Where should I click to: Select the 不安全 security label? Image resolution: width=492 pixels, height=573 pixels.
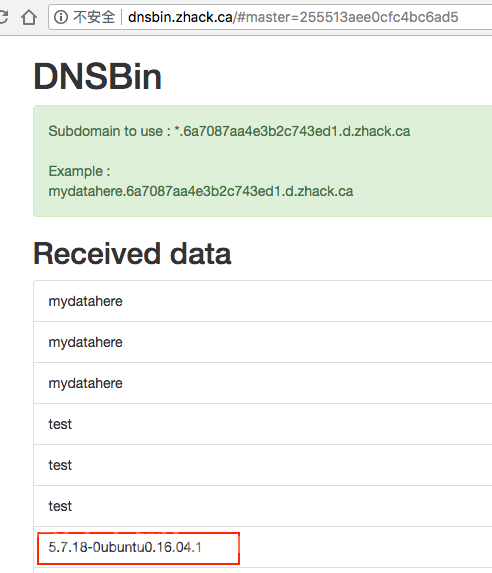pos(94,17)
